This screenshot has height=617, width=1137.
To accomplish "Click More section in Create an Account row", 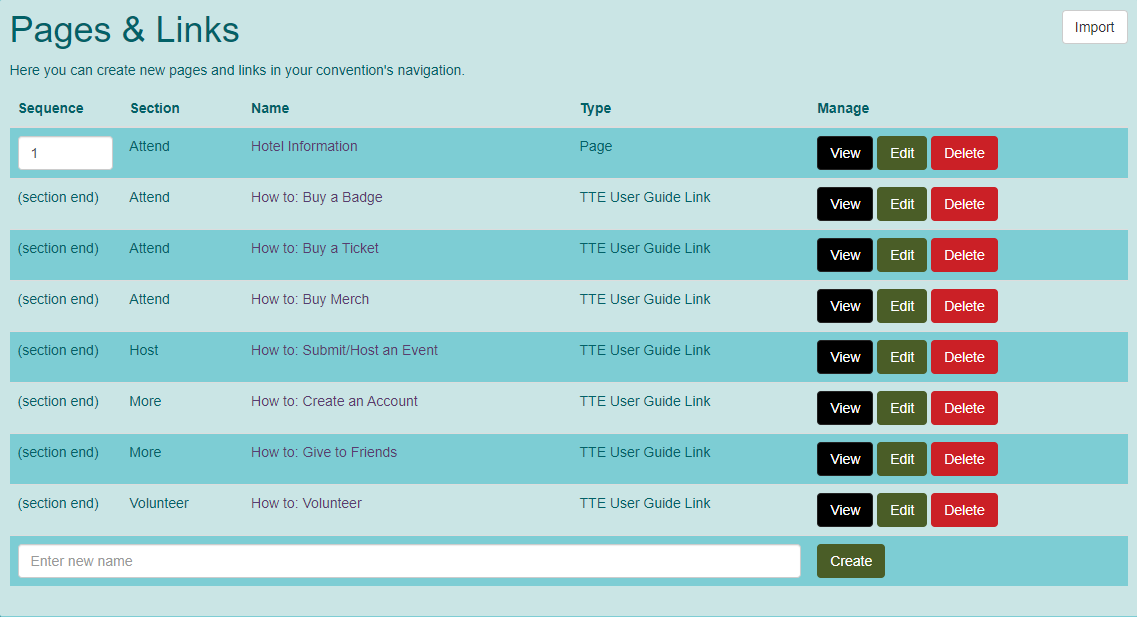I will pos(145,401).
